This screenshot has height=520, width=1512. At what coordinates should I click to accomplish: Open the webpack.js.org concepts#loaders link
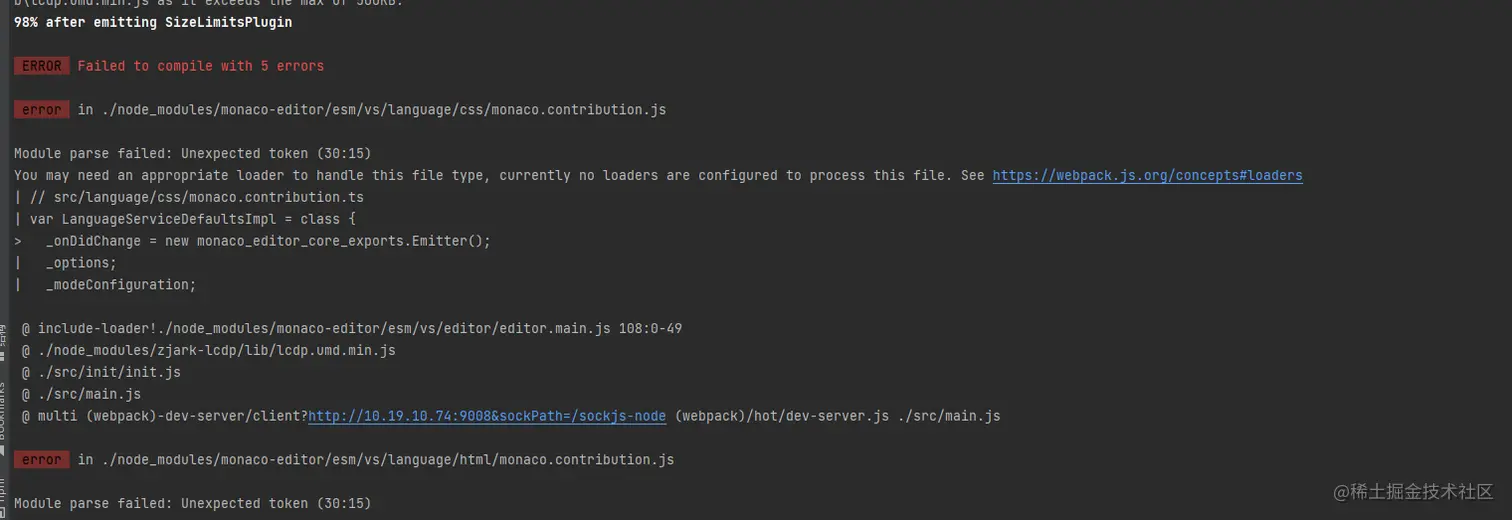[x=1147, y=176]
